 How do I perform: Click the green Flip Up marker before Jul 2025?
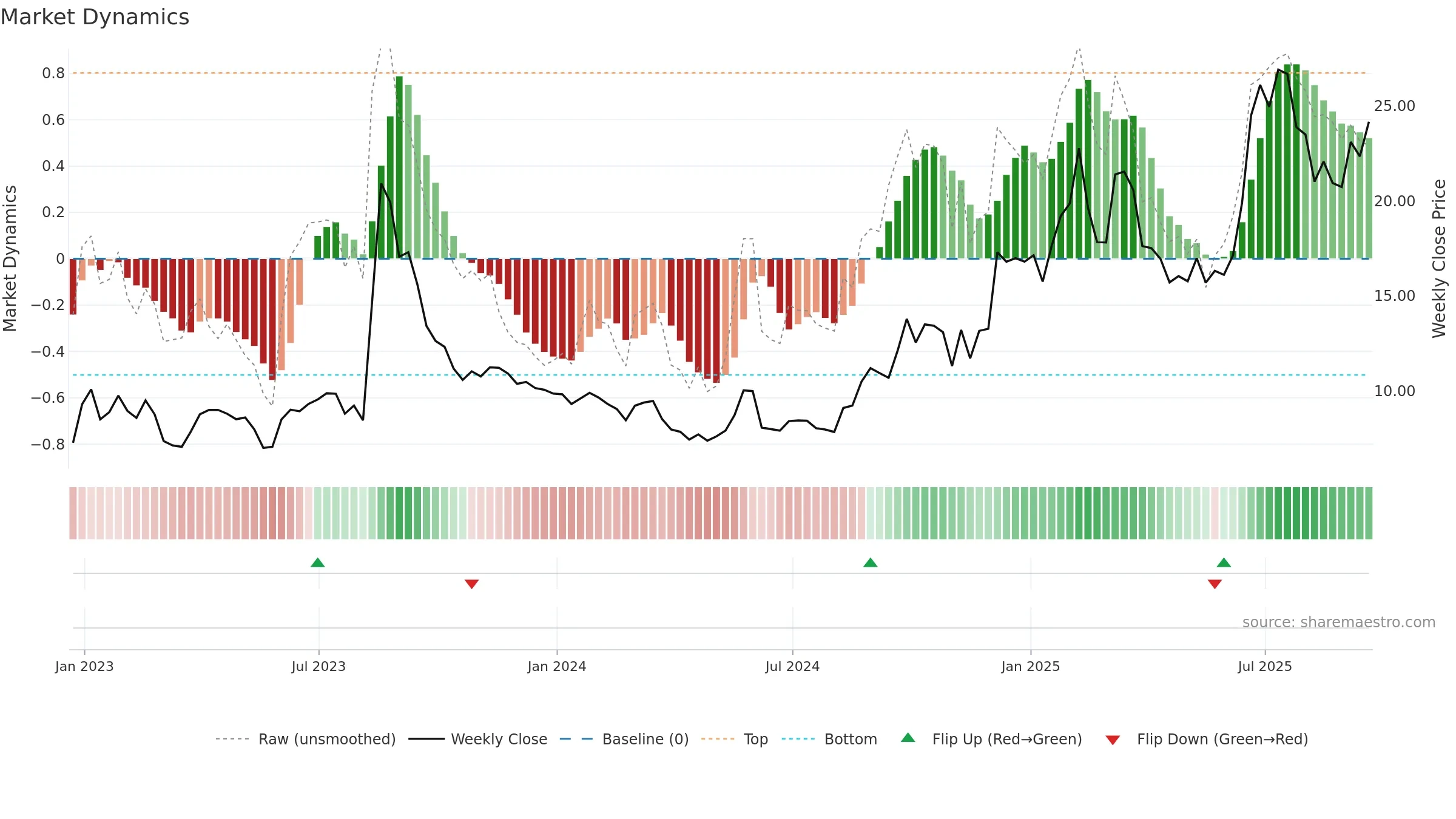click(1224, 562)
